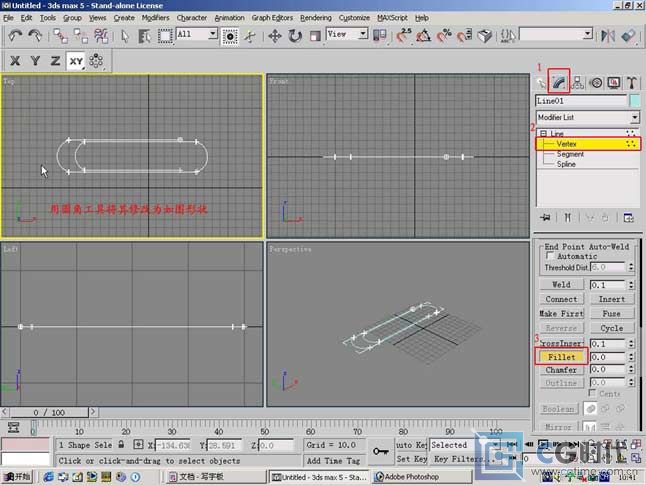Open the MAXScript menu
This screenshot has width=646, height=485.
click(392, 18)
